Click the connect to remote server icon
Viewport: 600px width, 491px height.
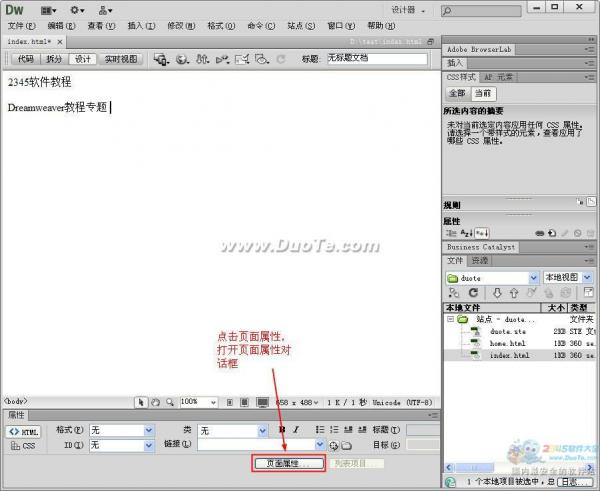454,293
